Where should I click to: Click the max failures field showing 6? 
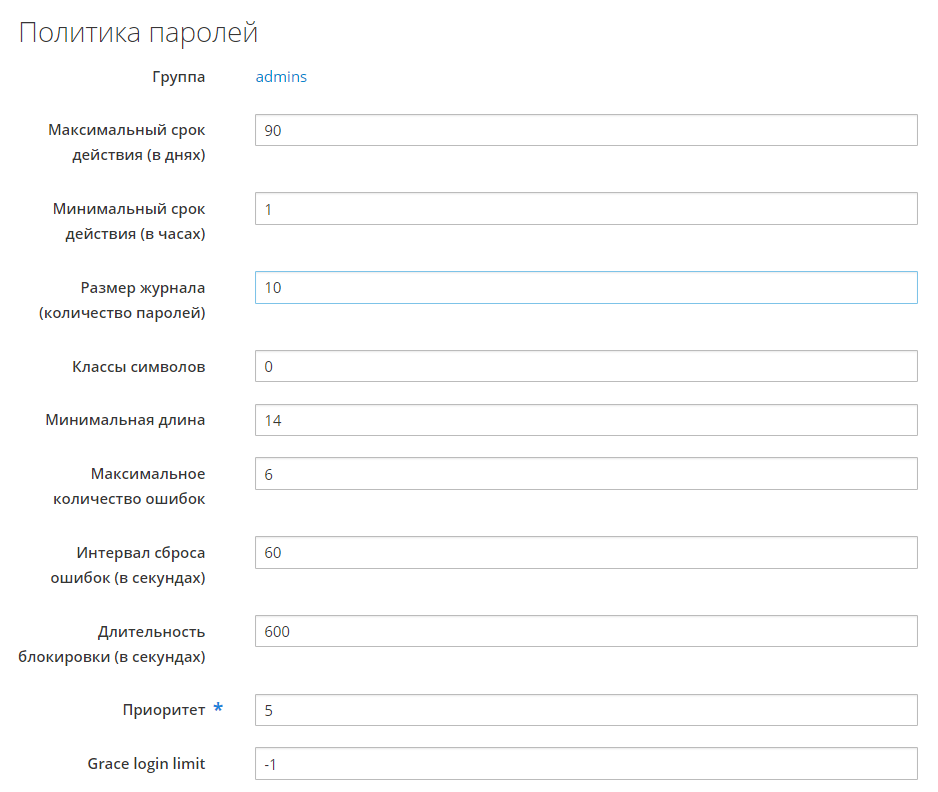click(x=586, y=474)
